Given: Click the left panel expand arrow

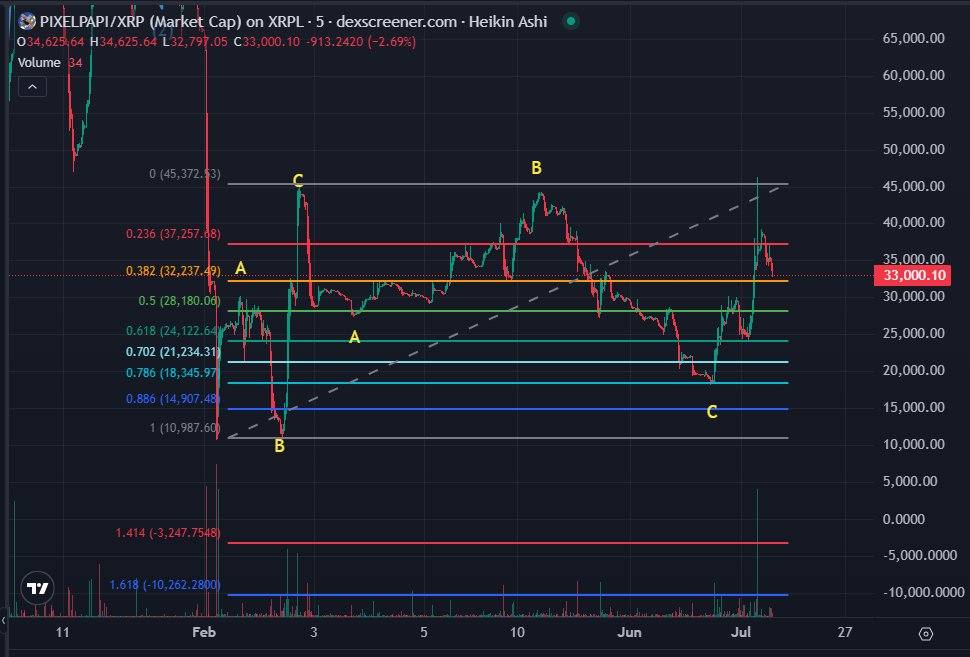Looking at the screenshot, I should [x=4, y=620].
